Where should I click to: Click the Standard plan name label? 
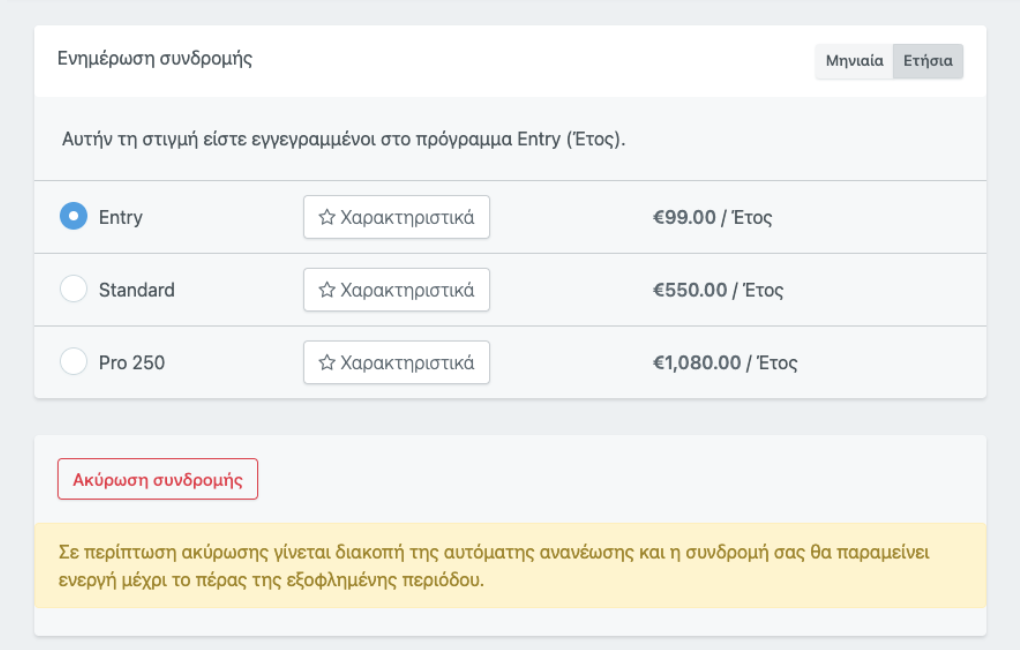[136, 290]
